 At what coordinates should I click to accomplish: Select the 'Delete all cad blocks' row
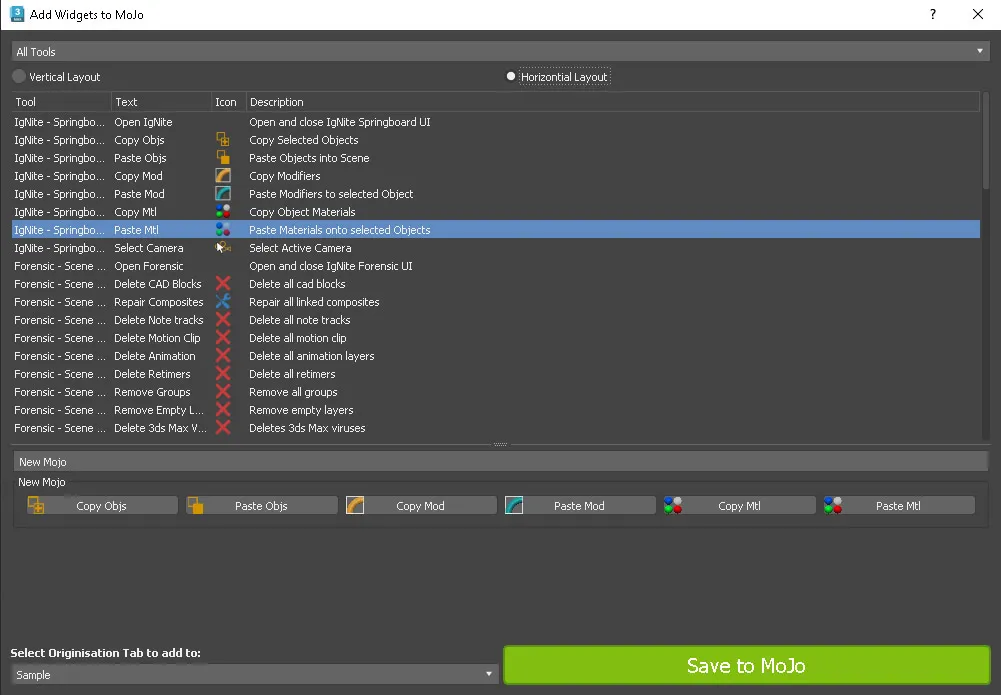[495, 283]
